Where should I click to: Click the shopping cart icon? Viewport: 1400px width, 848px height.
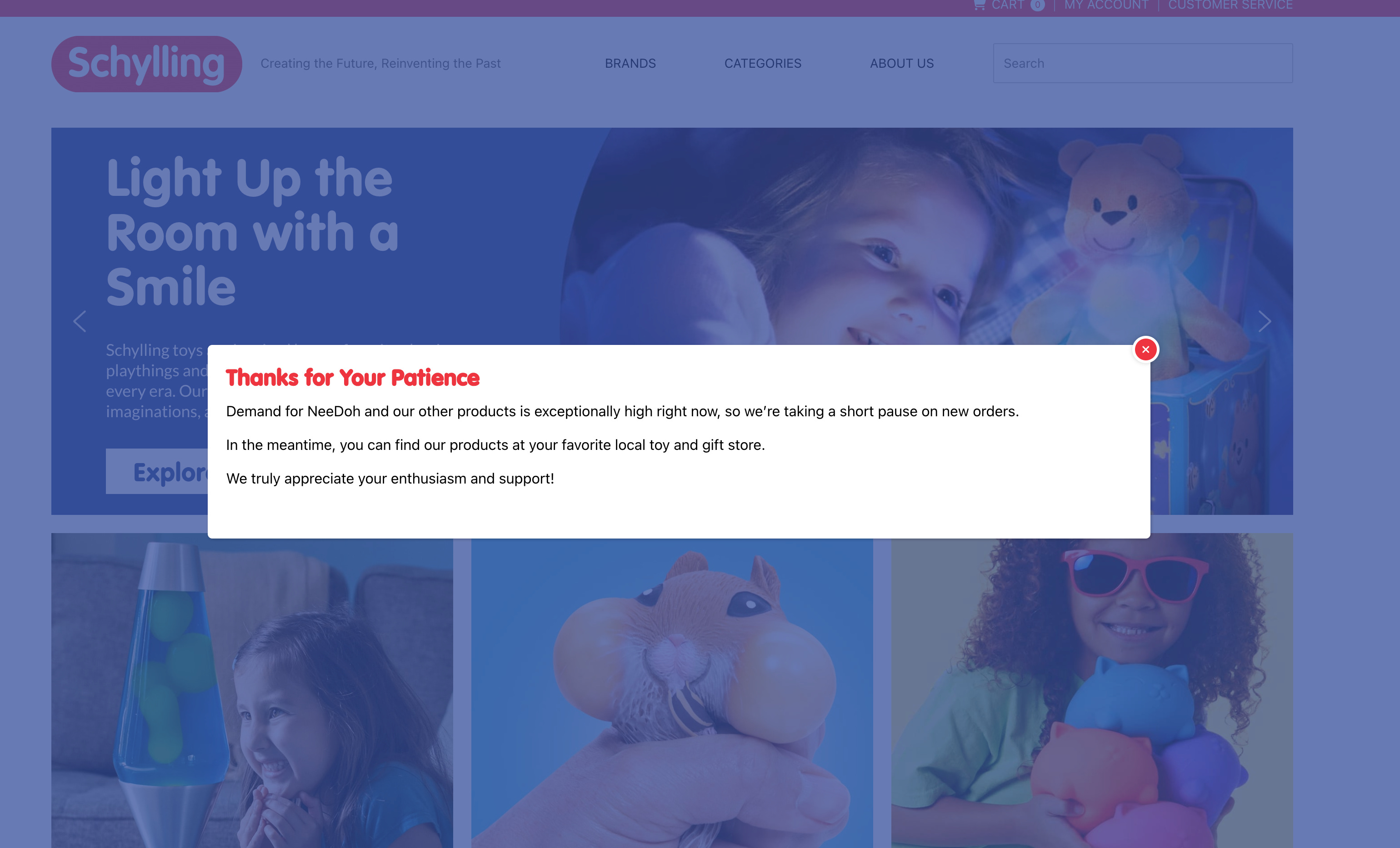pyautogui.click(x=979, y=5)
